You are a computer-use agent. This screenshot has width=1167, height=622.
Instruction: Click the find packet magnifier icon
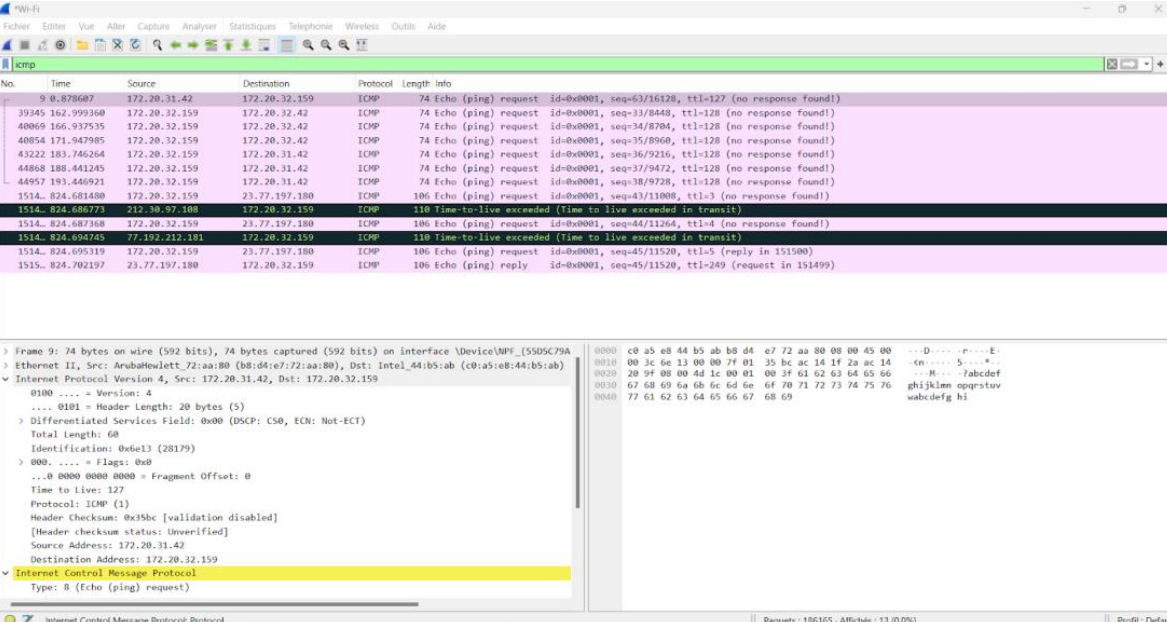158,46
